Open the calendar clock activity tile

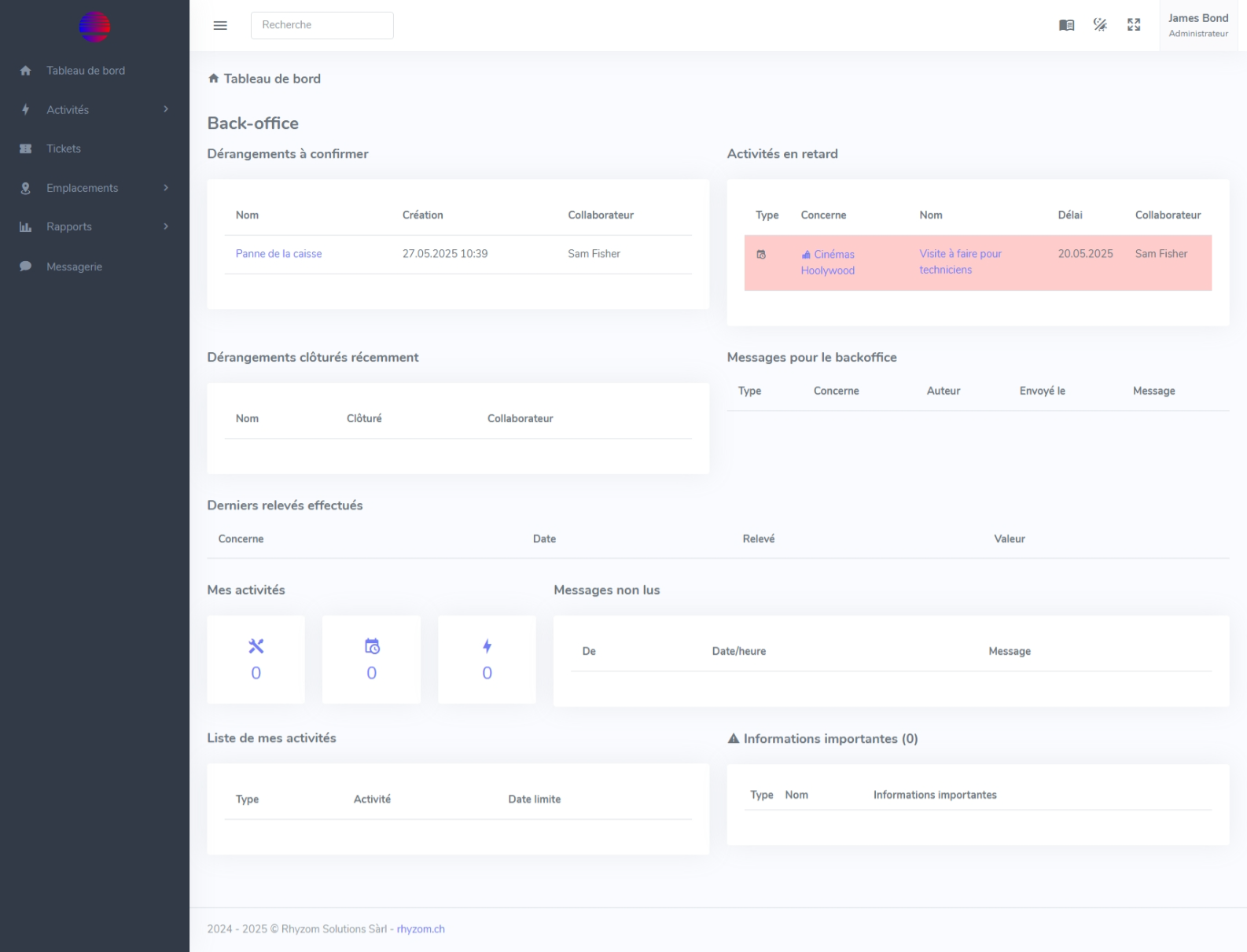point(371,659)
